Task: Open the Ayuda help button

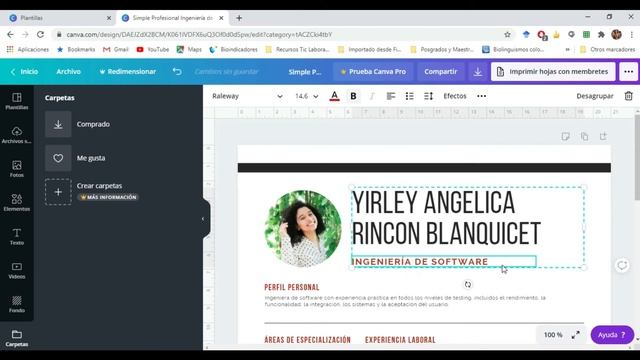Action: point(612,335)
